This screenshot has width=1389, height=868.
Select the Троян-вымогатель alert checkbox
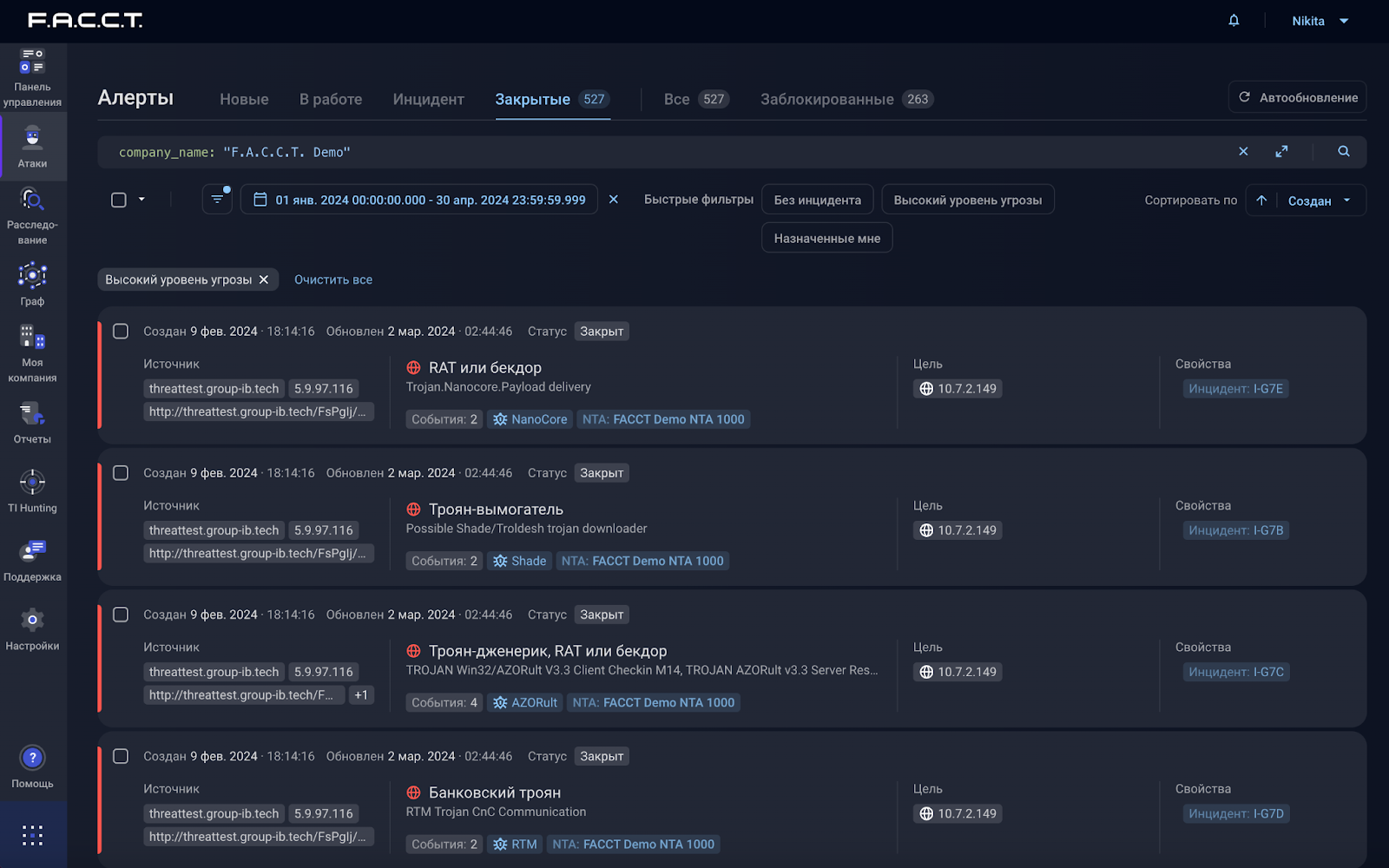pos(121,472)
